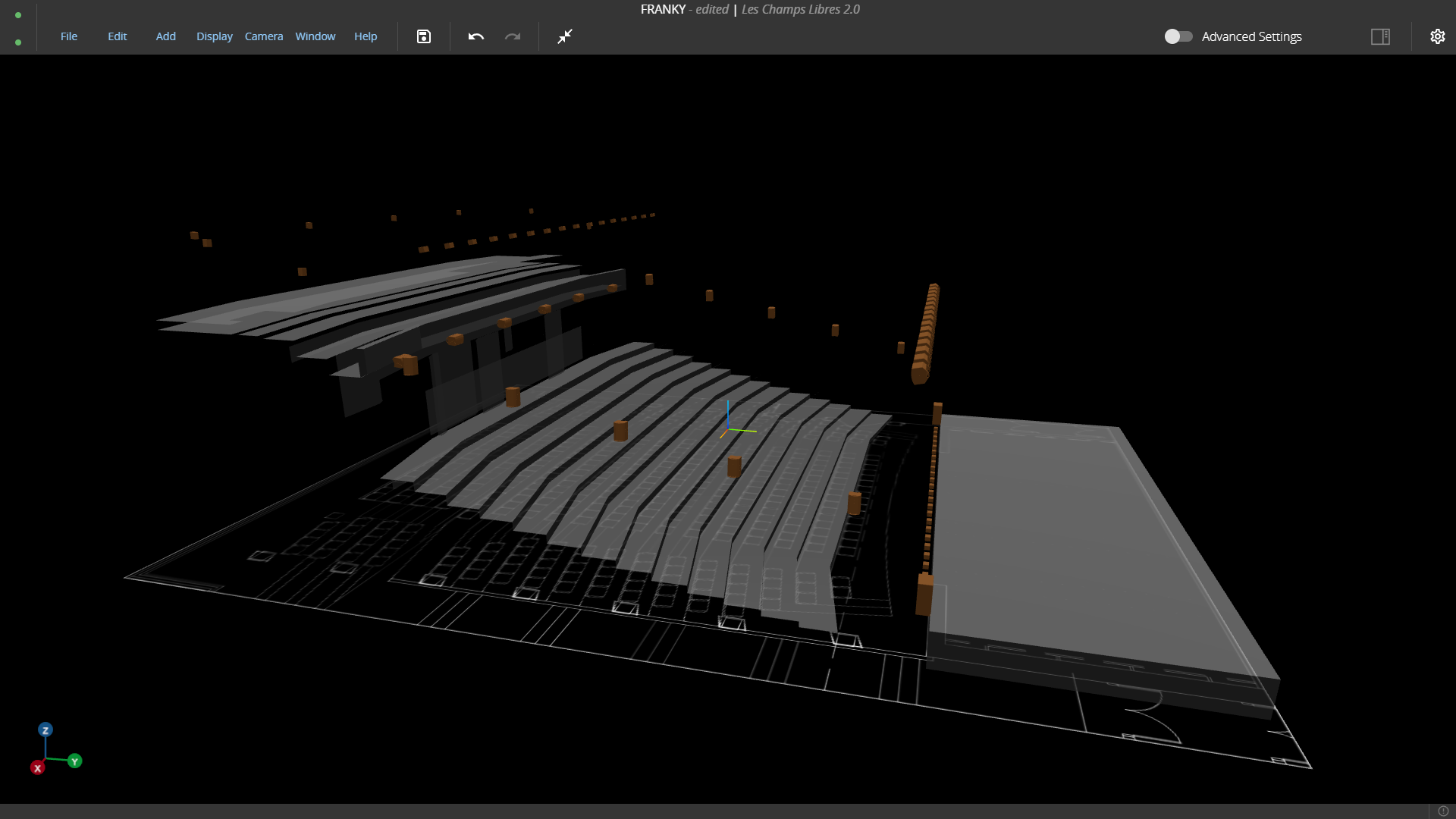This screenshot has width=1456, height=819.
Task: Open settings with the gear icon
Action: 1437,36
